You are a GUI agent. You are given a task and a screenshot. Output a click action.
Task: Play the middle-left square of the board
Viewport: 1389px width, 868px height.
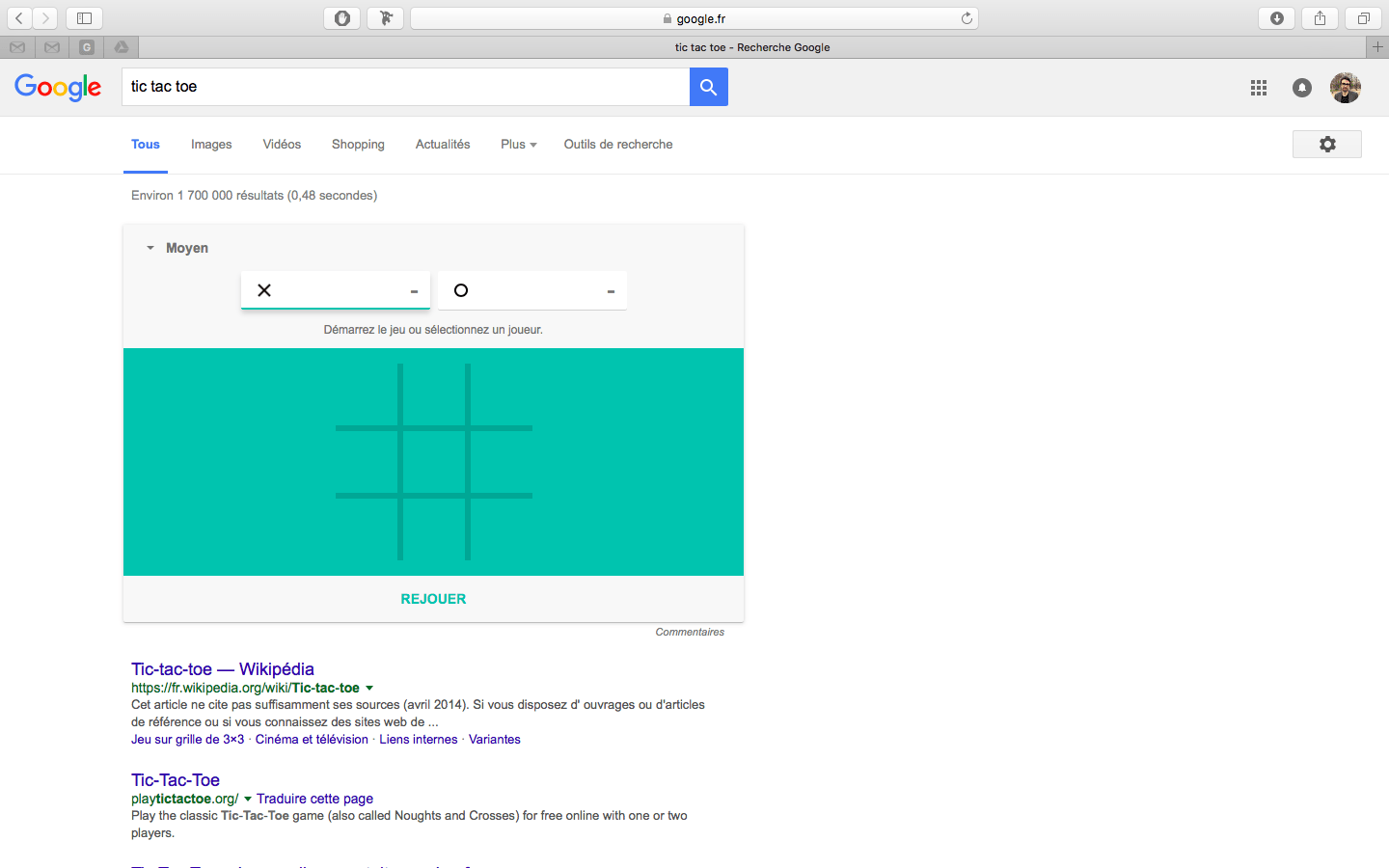pos(367,462)
